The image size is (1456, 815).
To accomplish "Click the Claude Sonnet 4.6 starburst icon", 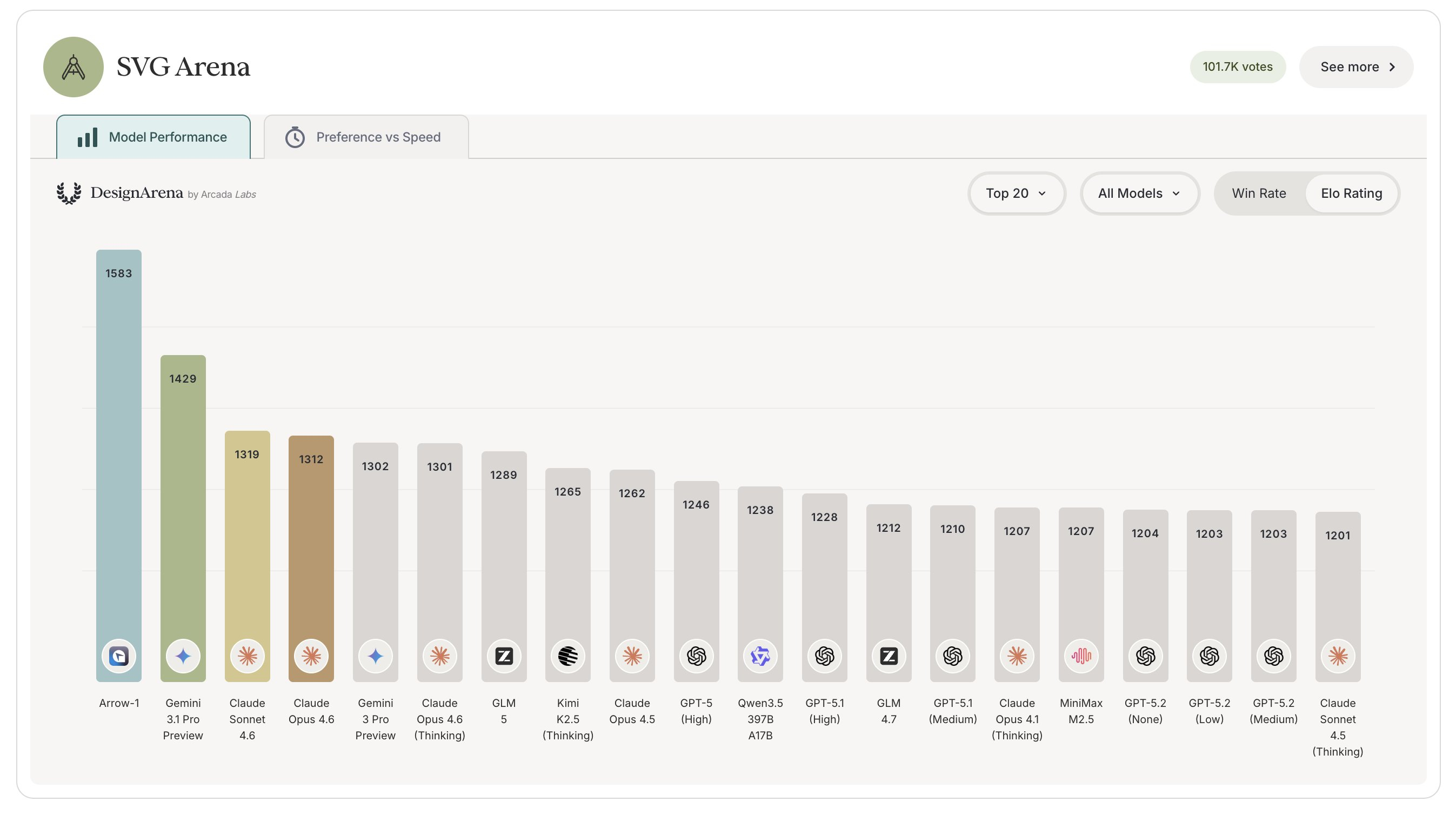I will point(247,656).
